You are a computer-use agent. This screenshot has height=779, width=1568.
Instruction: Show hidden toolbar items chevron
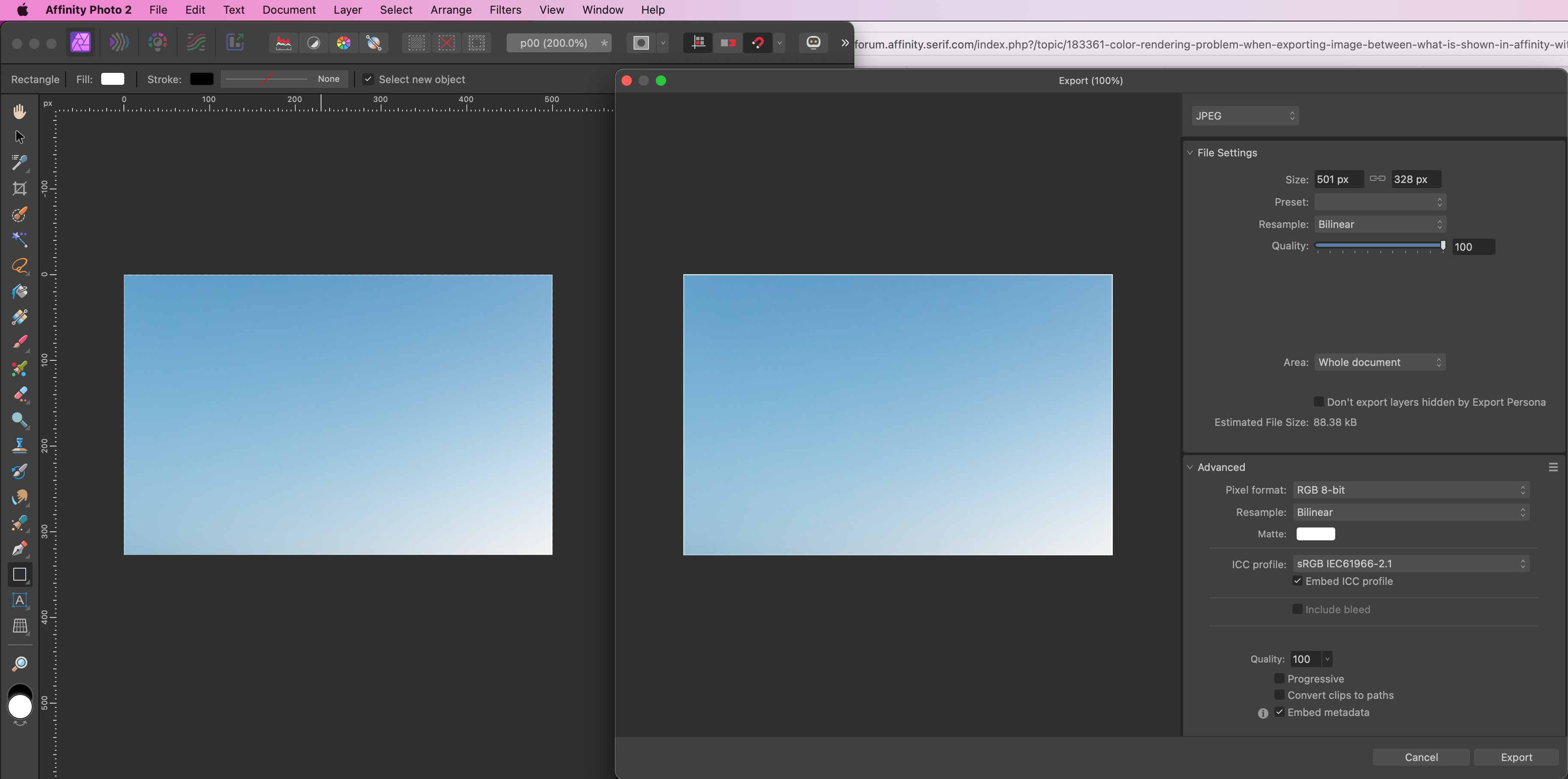pyautogui.click(x=845, y=42)
